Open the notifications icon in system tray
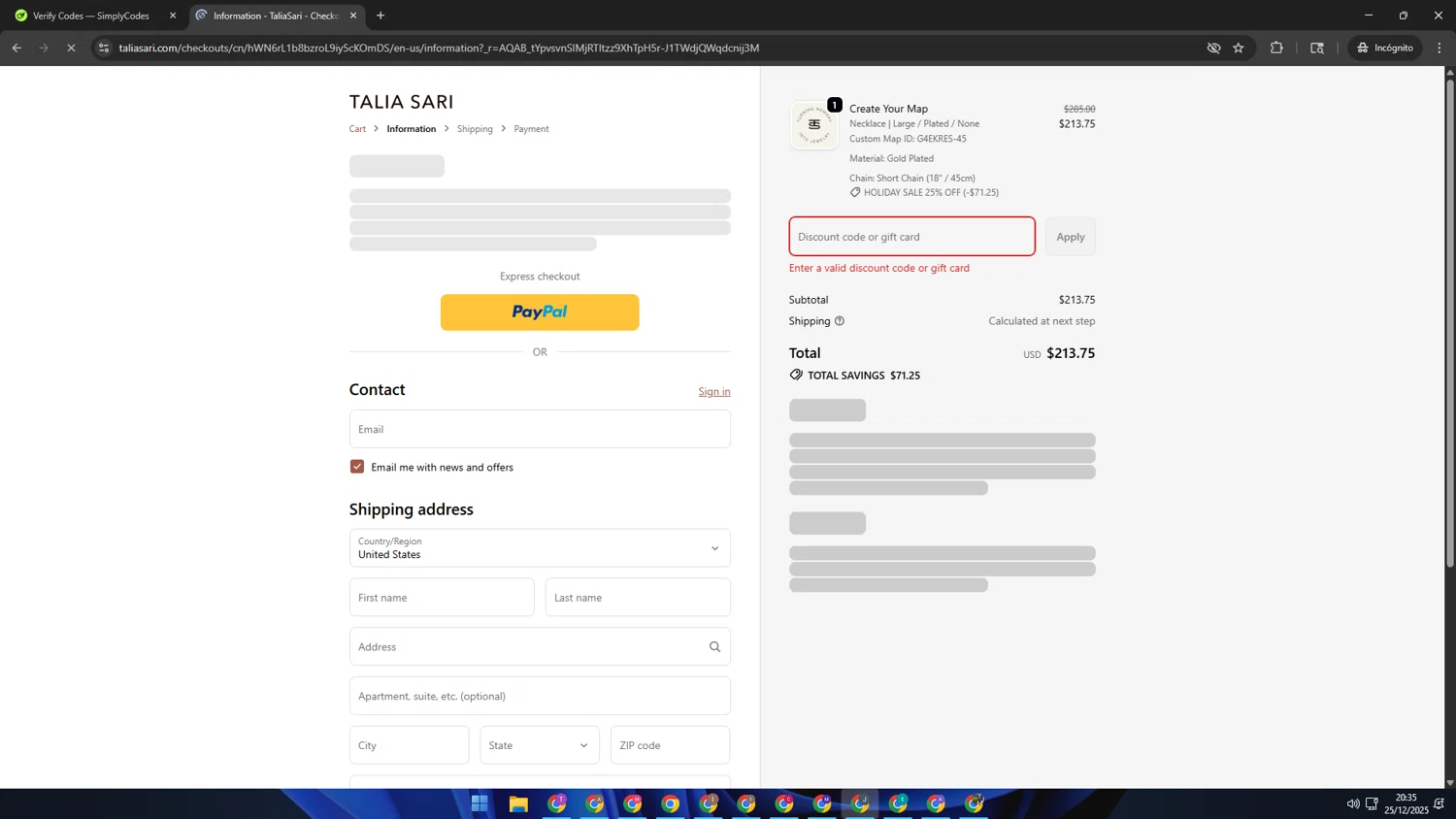The width and height of the screenshot is (1456, 819). (1439, 803)
